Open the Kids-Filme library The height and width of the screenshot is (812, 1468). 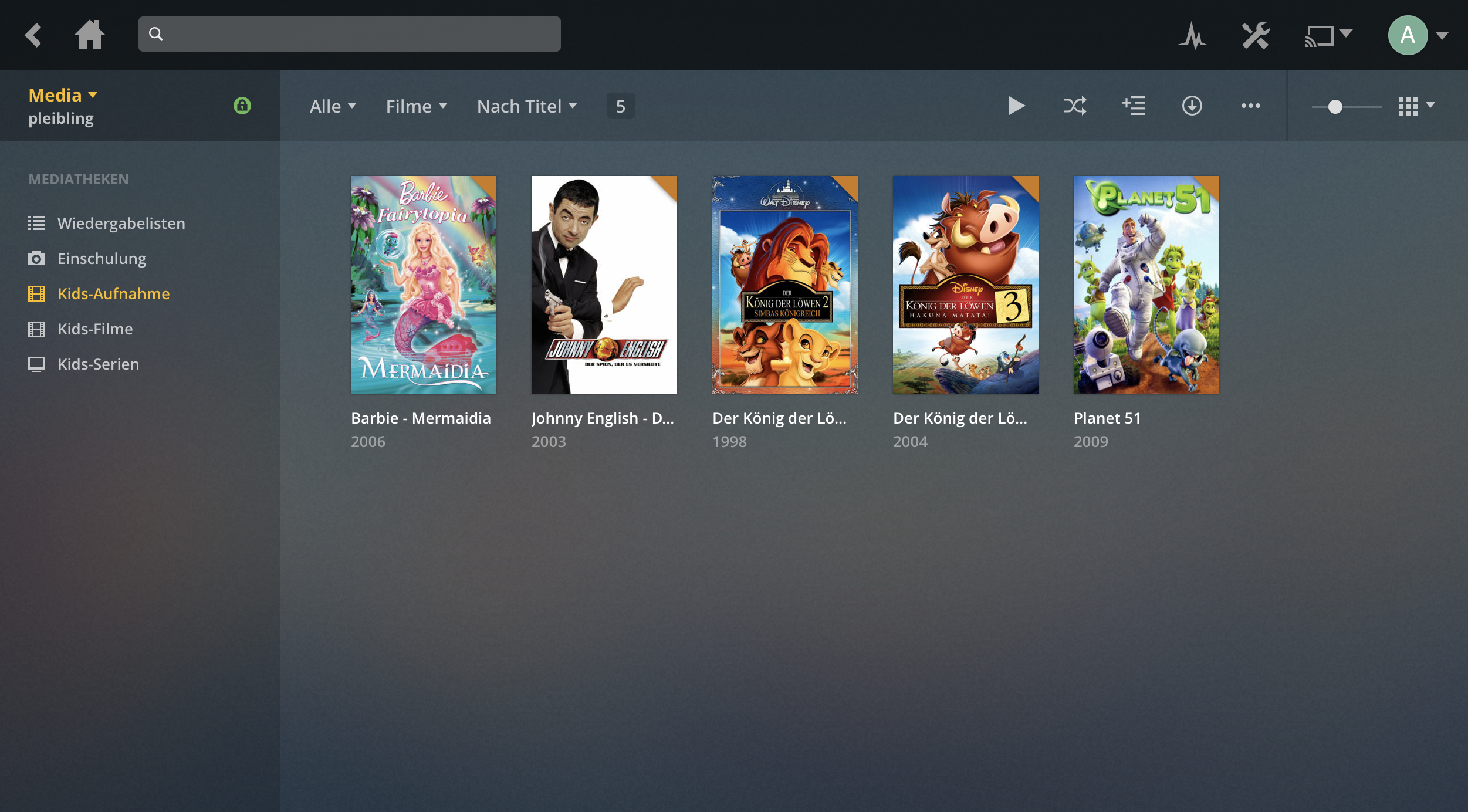(95, 329)
